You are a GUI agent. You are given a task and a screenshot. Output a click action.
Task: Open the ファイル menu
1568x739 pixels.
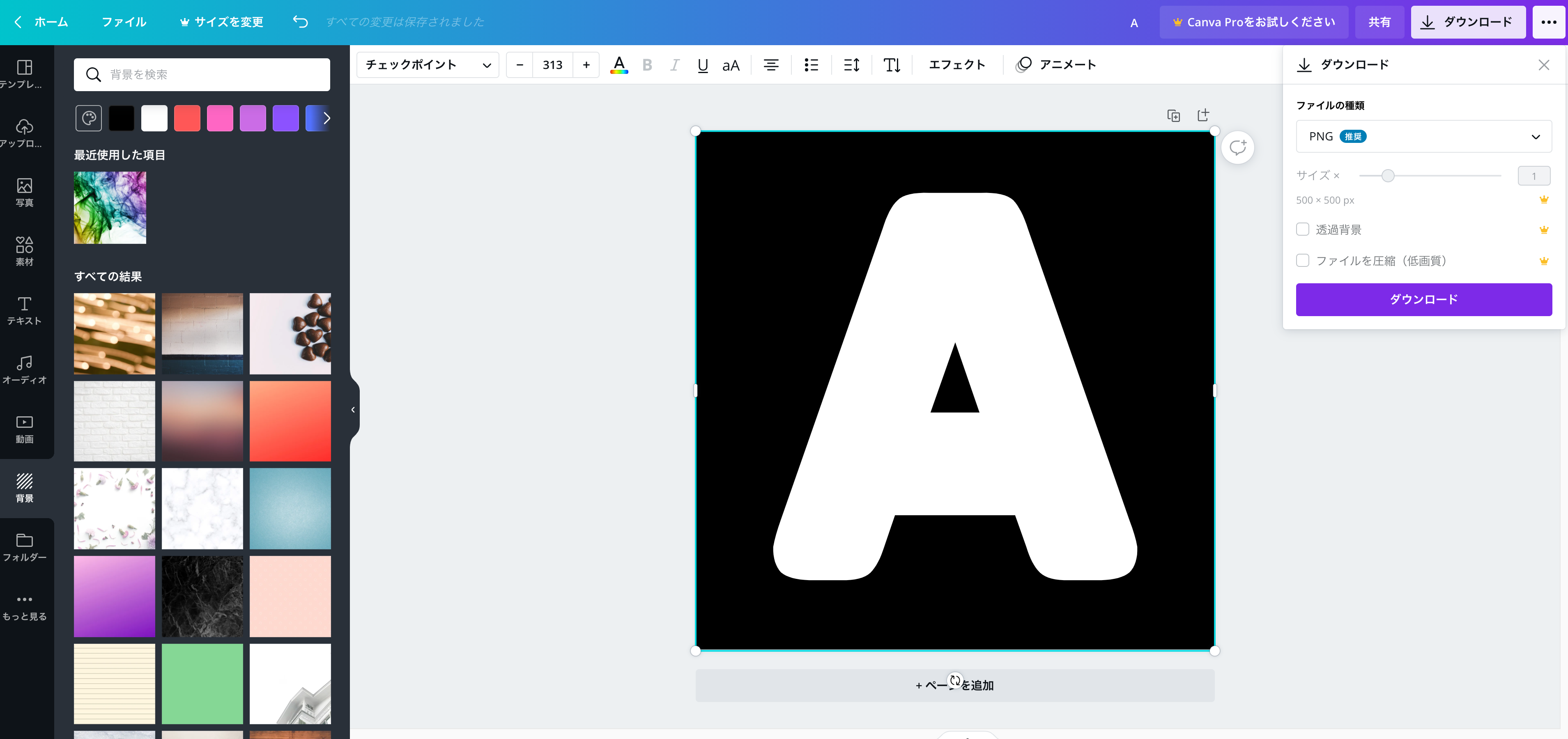(124, 22)
